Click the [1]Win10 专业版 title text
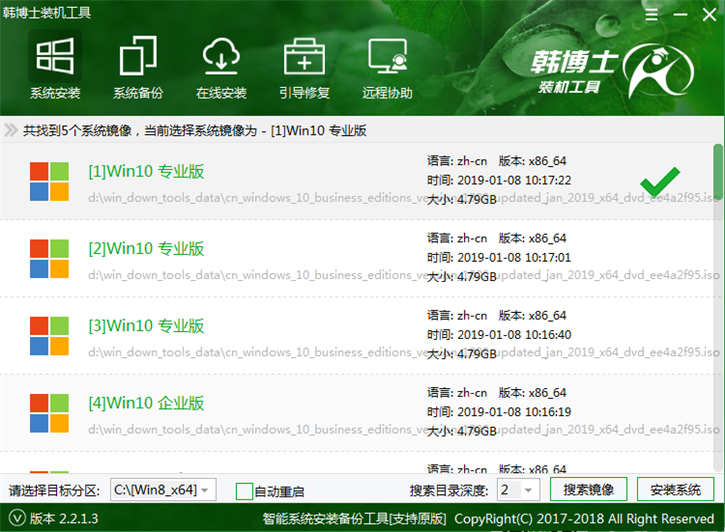Screen dimensions: 725x532 (146, 171)
